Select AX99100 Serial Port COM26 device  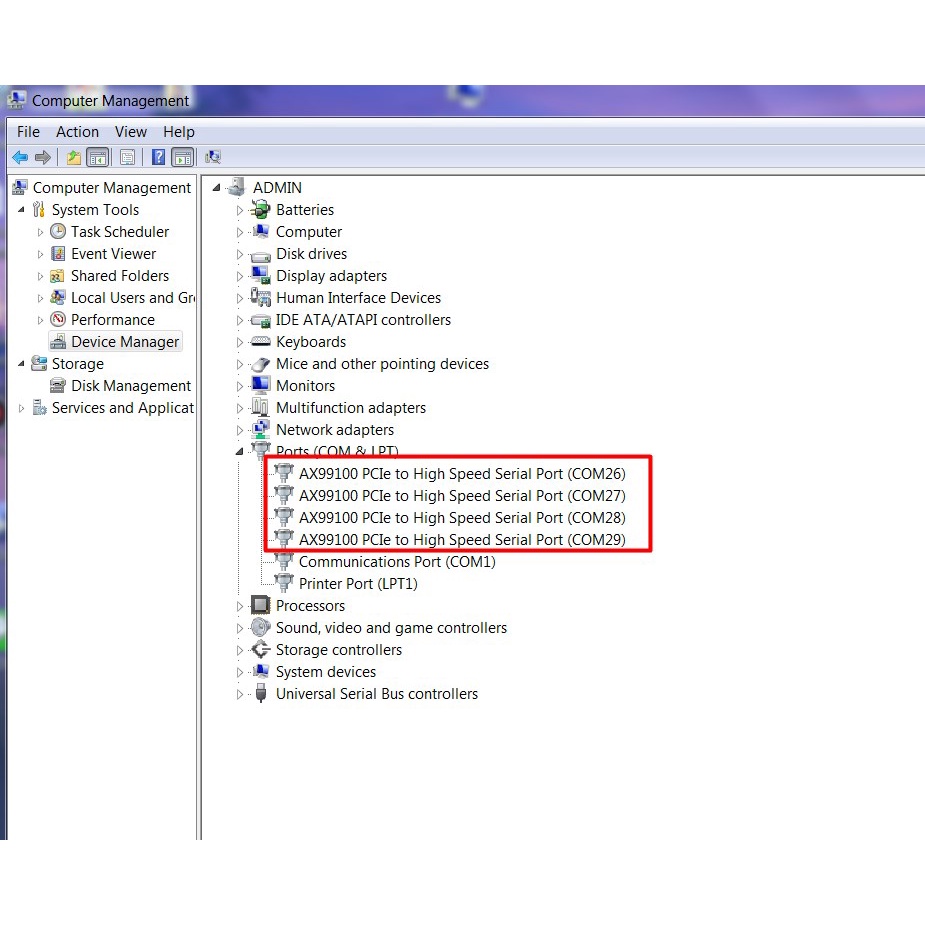click(461, 474)
